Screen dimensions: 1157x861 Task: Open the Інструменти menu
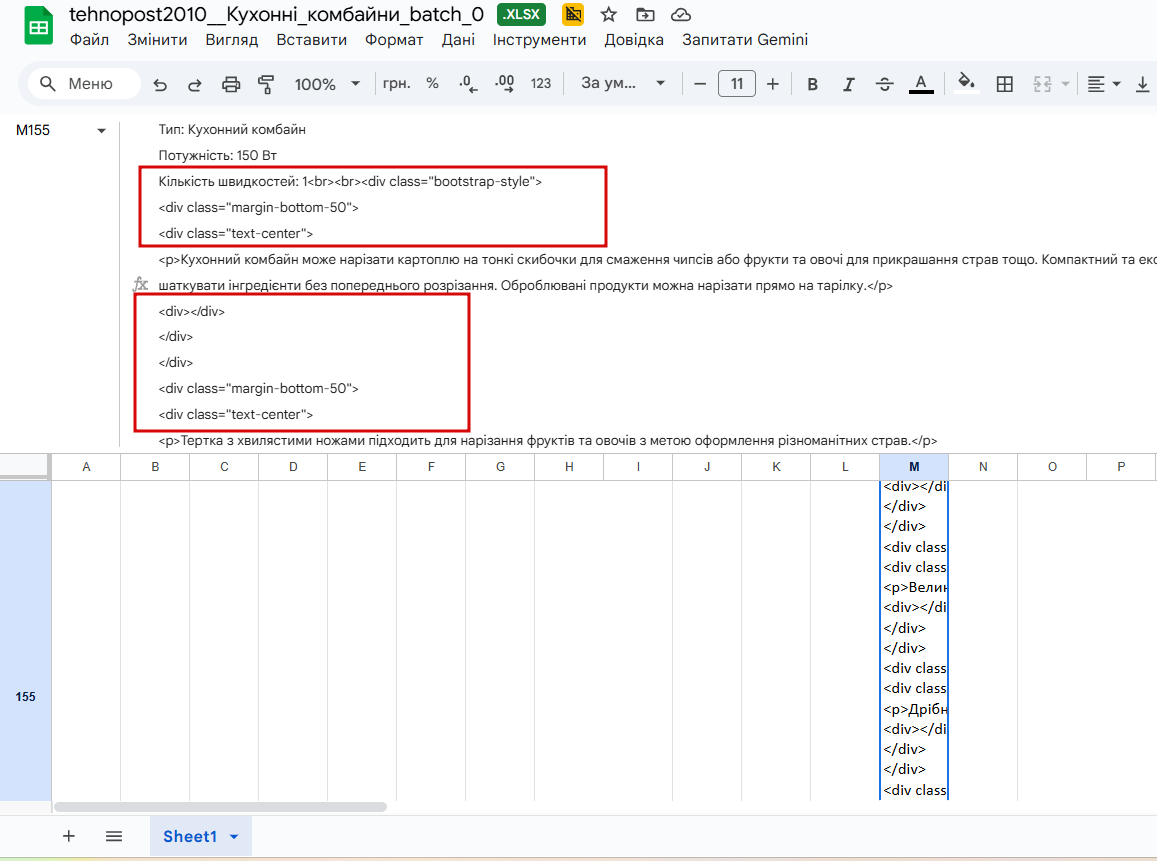(539, 40)
